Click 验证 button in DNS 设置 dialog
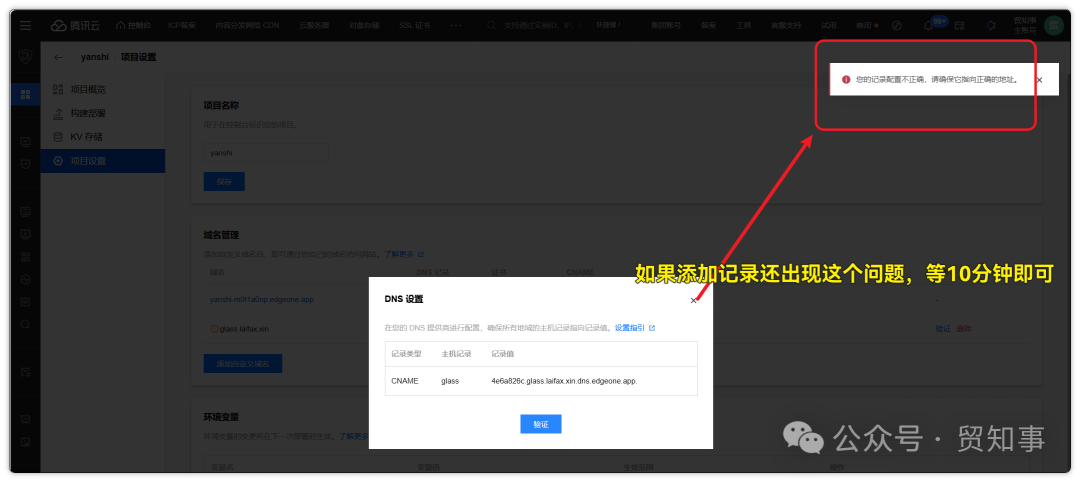The width and height of the screenshot is (1080, 482). 541,424
